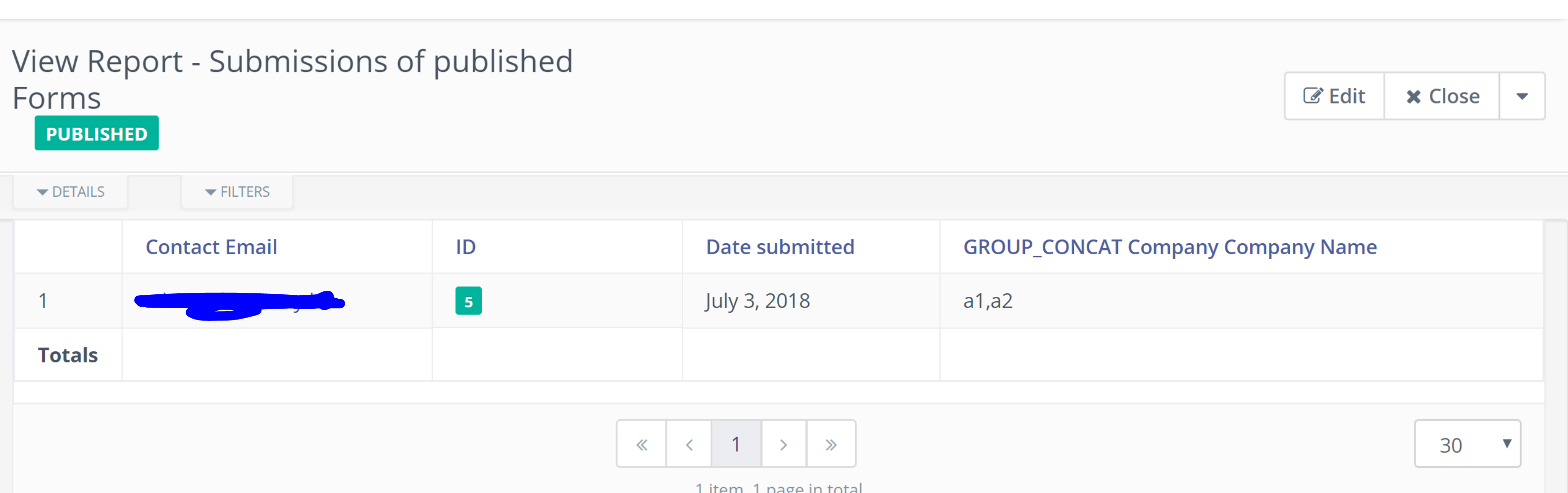Click the July 3, 2018 date cell
The height and width of the screenshot is (493, 1568).
click(757, 301)
